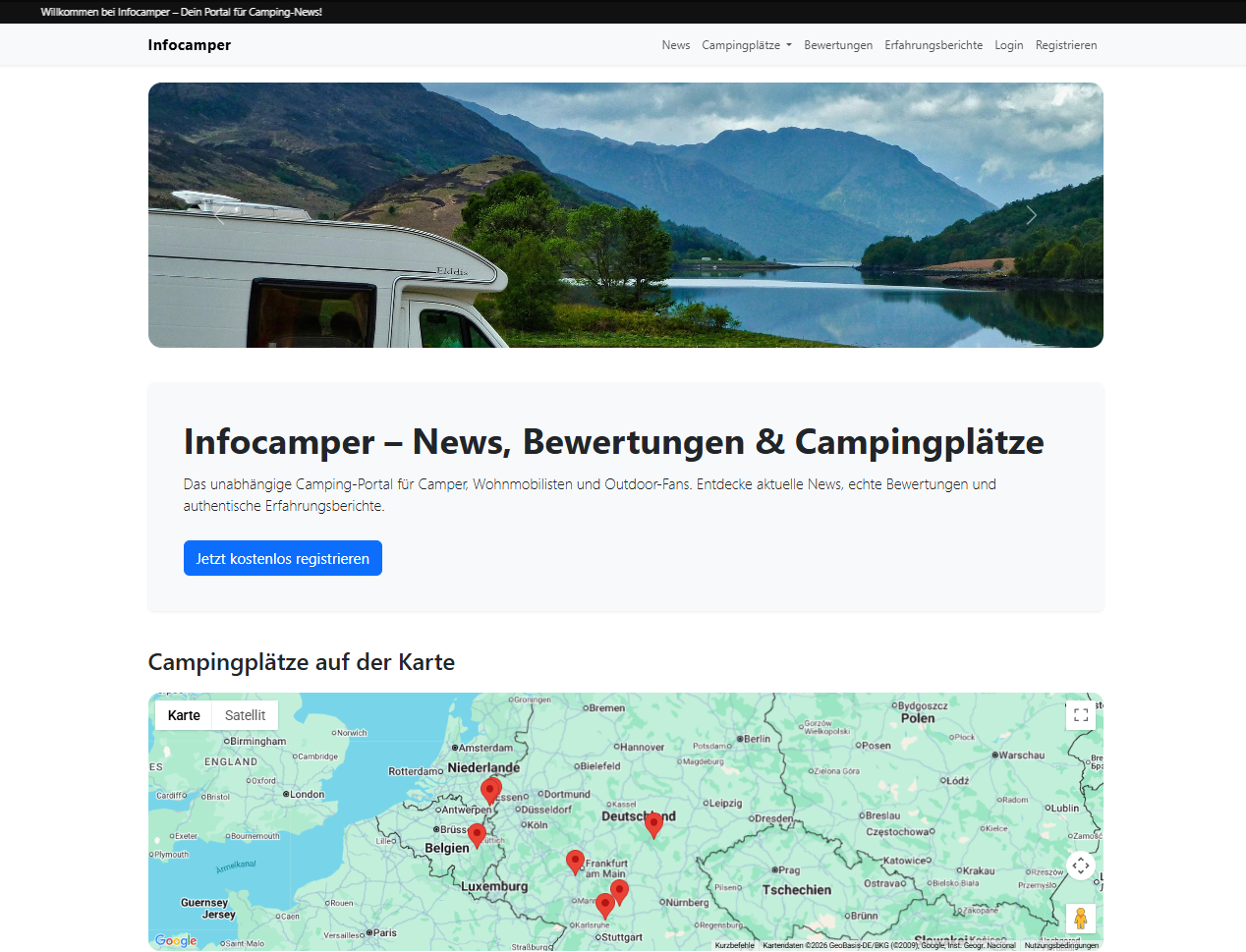The width and height of the screenshot is (1246, 952).
Task: Expand the Campingplätze dropdown menu
Action: pos(747,45)
